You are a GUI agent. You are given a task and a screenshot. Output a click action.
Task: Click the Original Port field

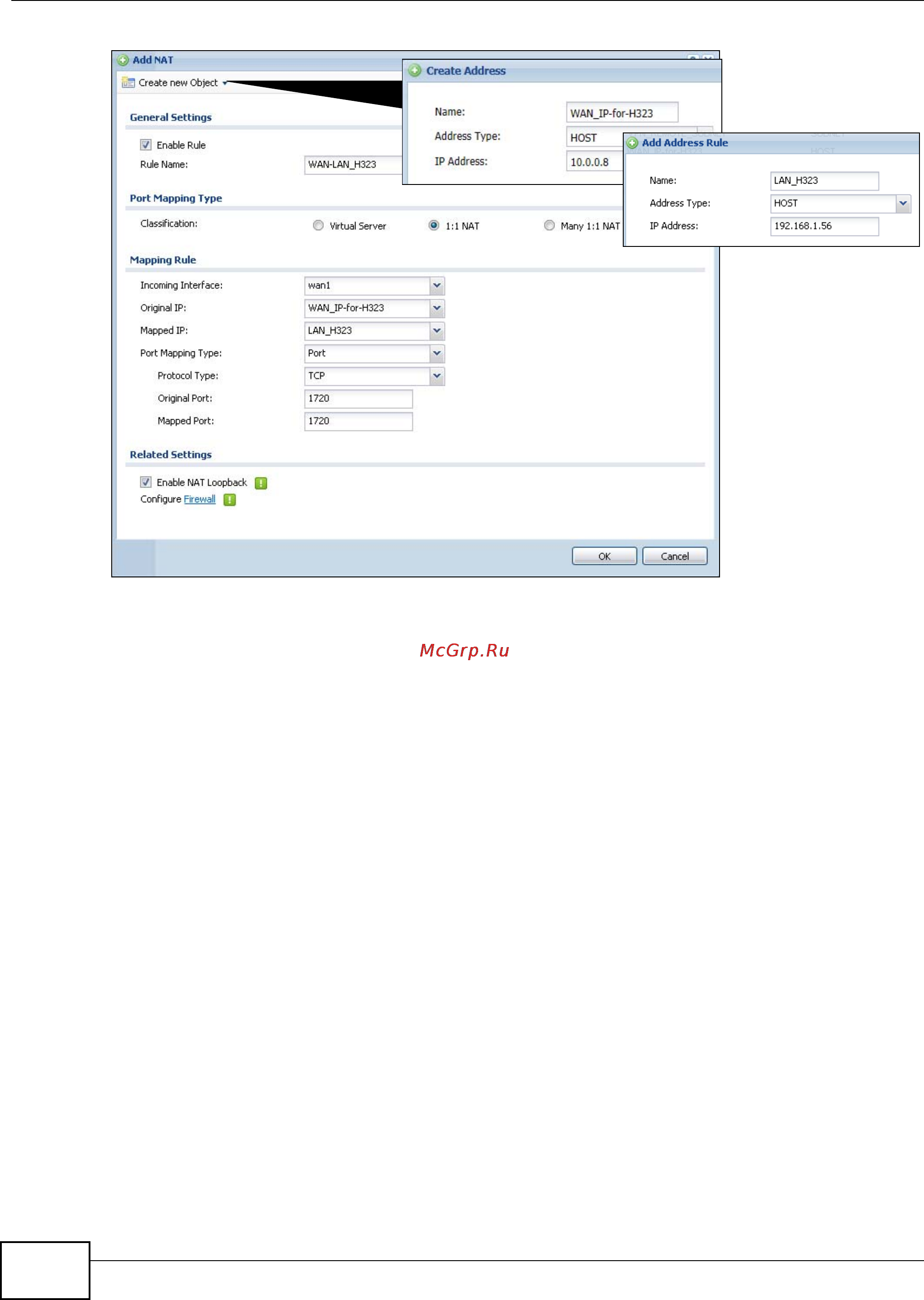[x=359, y=399]
